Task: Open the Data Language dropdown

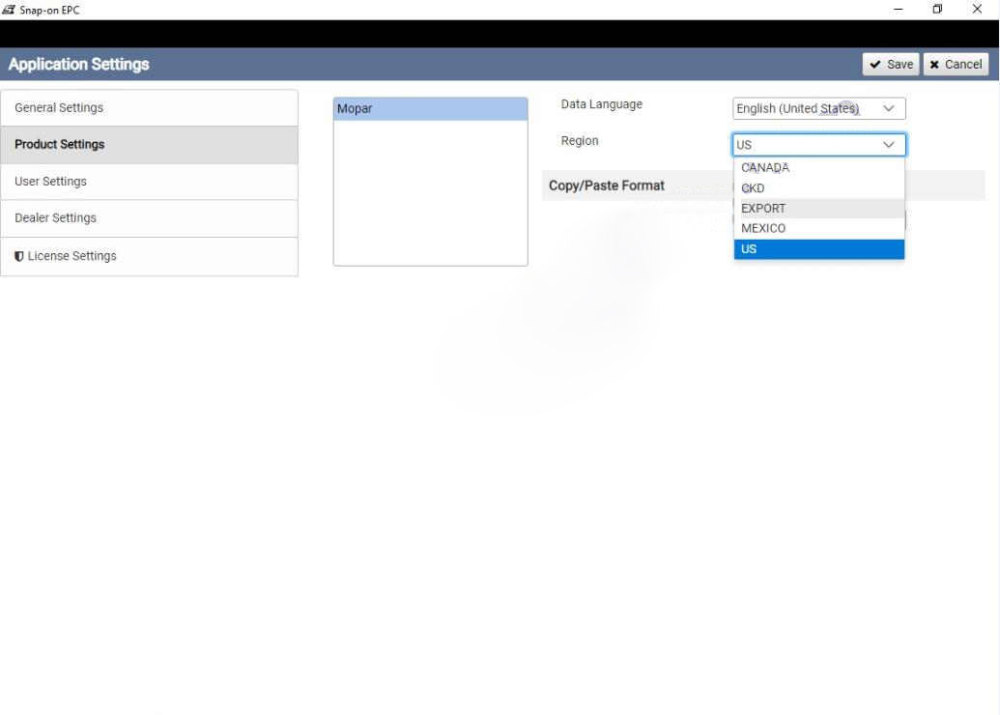Action: 819,108
